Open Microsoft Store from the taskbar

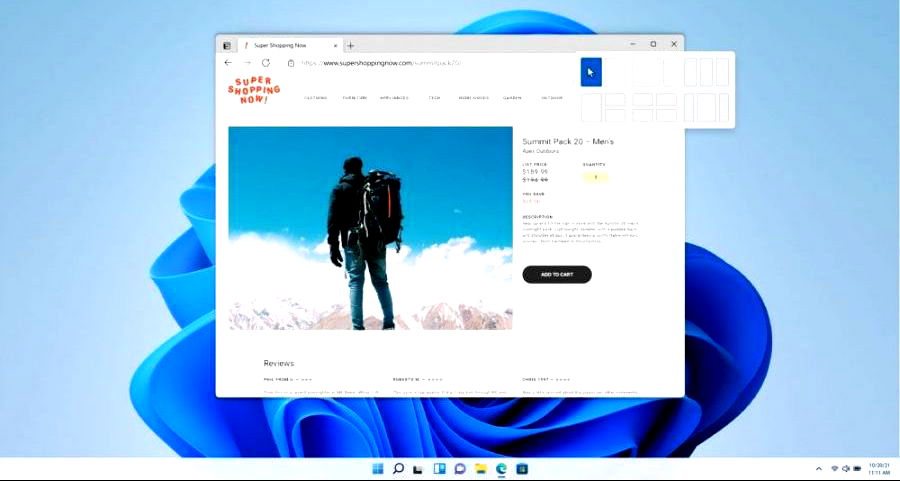(x=522, y=469)
